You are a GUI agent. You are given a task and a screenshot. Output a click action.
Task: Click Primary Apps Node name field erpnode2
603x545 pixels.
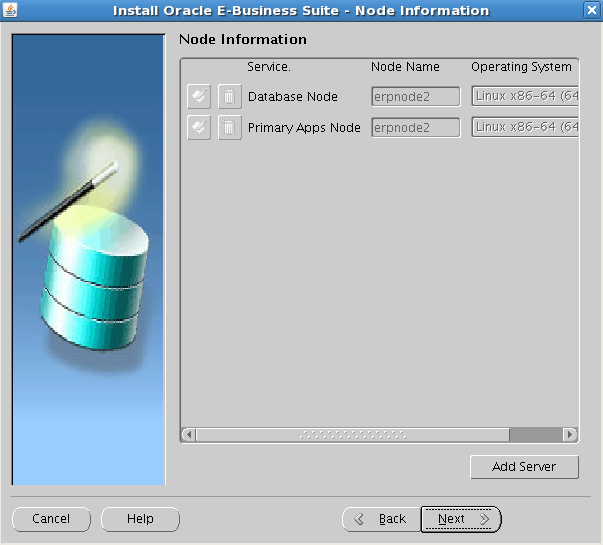tap(416, 128)
